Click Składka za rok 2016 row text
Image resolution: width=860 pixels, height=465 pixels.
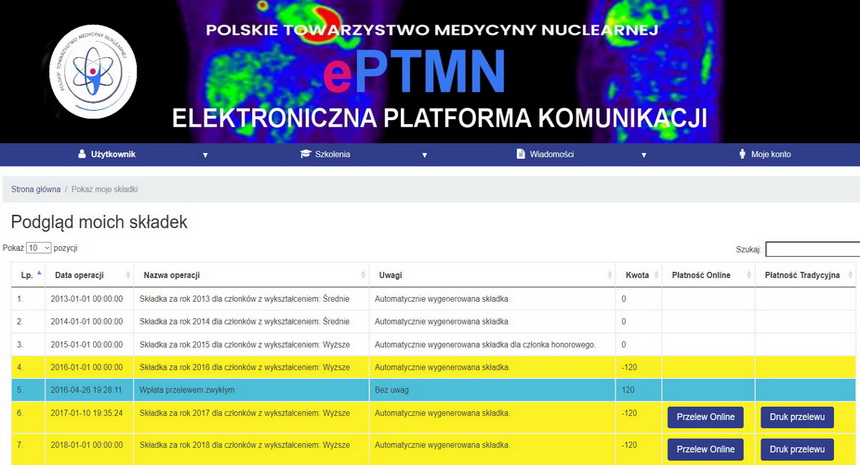[244, 367]
